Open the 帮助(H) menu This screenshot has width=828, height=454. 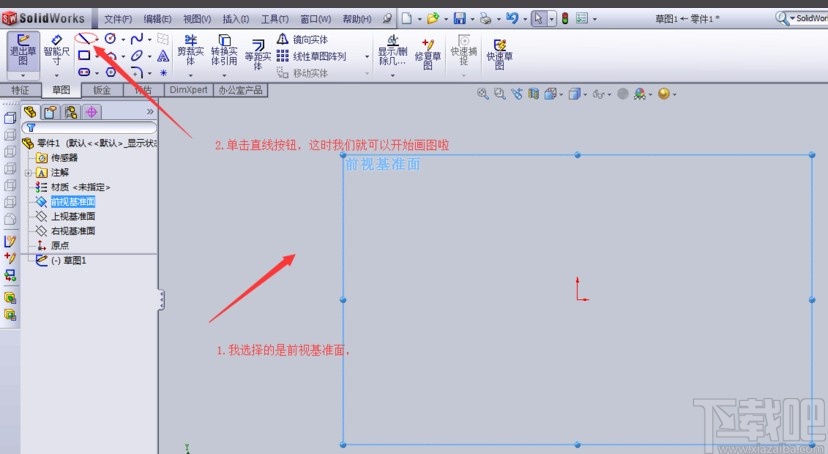pyautogui.click(x=357, y=19)
